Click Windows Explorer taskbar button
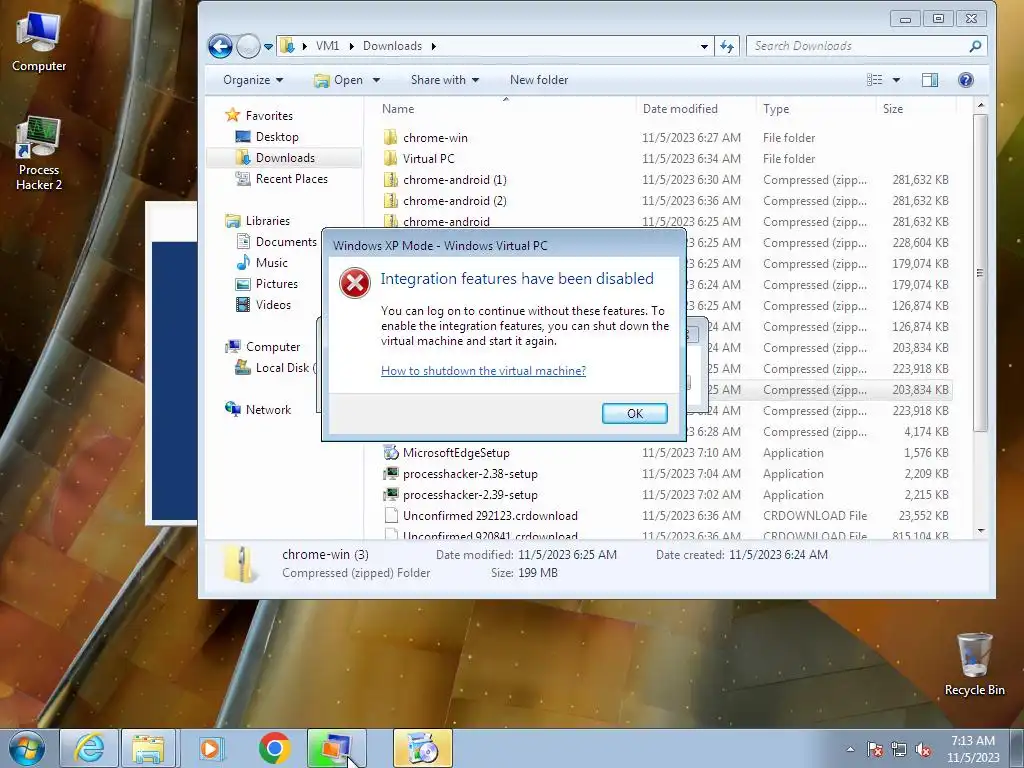 [x=148, y=748]
